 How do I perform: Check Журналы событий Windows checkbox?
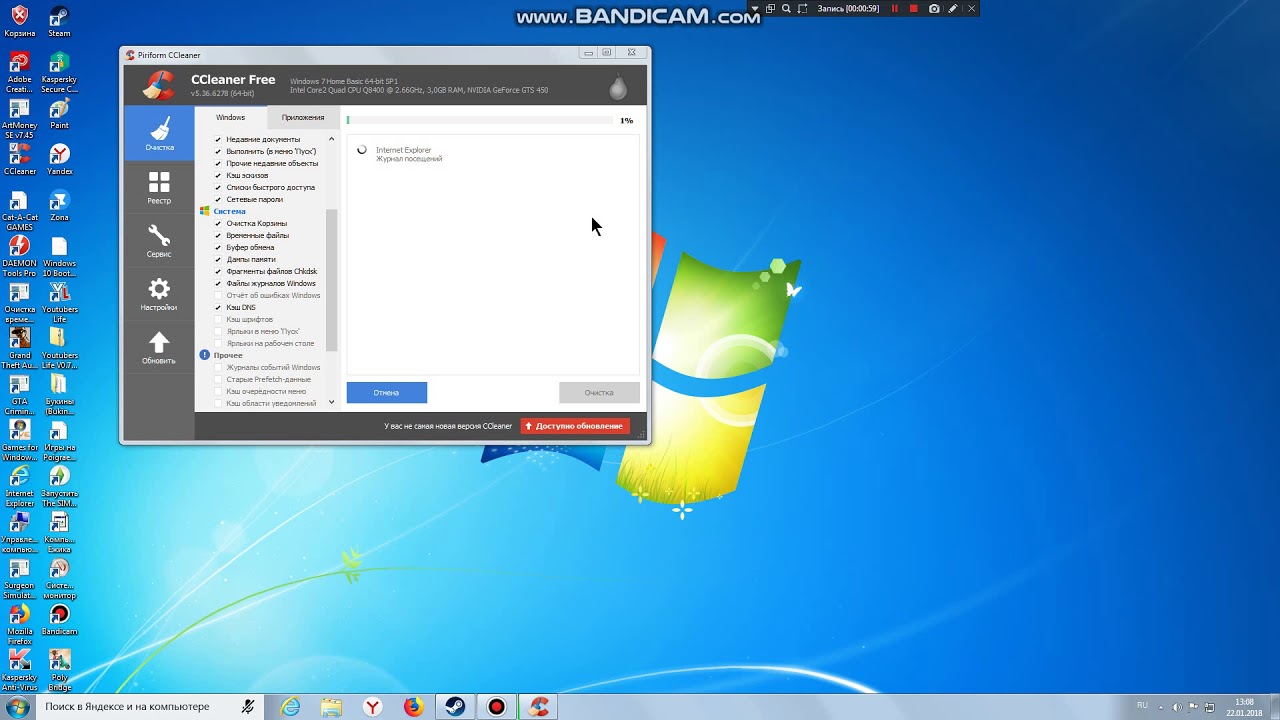coord(218,368)
